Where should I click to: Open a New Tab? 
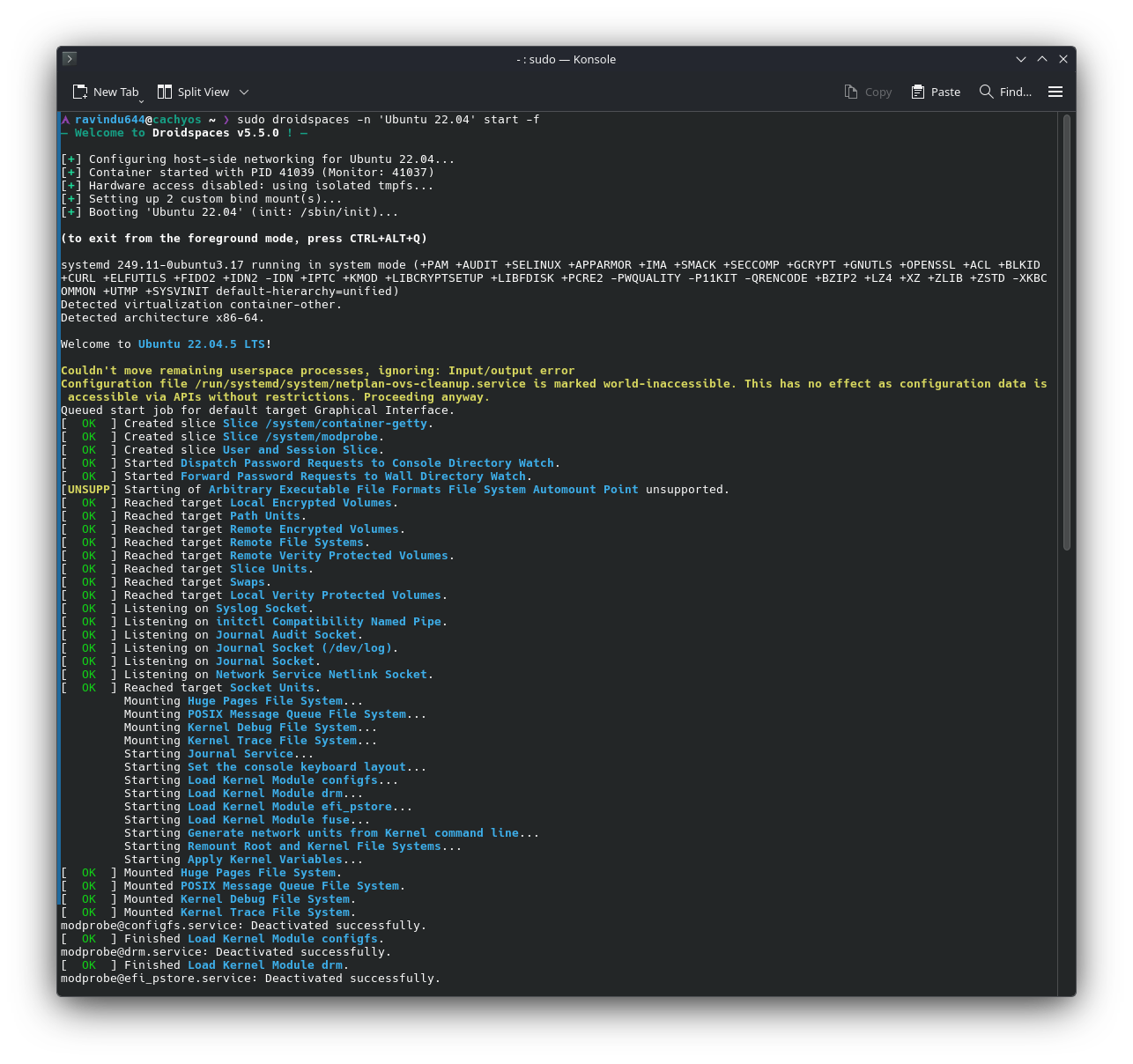click(x=105, y=92)
